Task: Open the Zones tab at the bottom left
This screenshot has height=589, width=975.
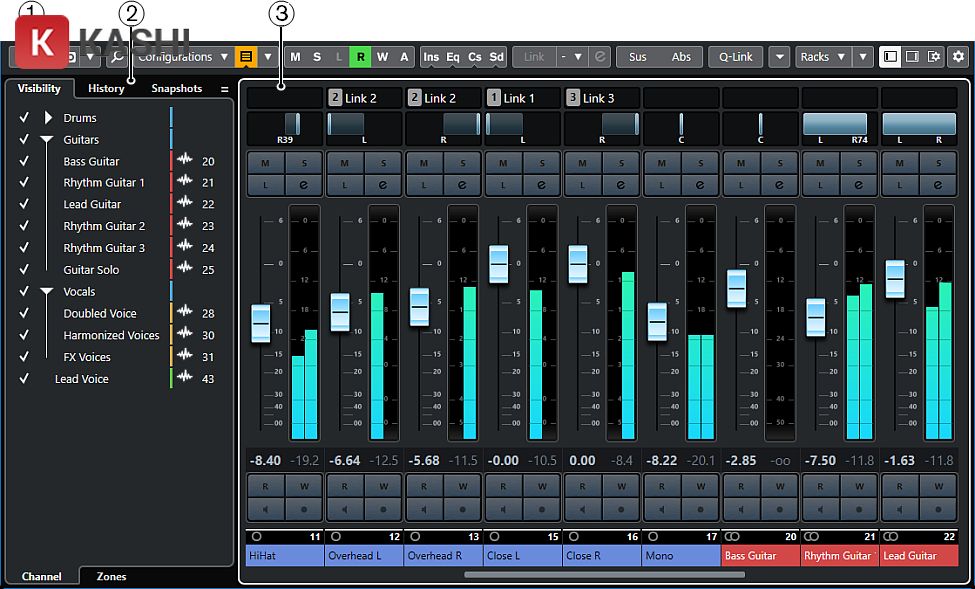Action: coord(111,576)
